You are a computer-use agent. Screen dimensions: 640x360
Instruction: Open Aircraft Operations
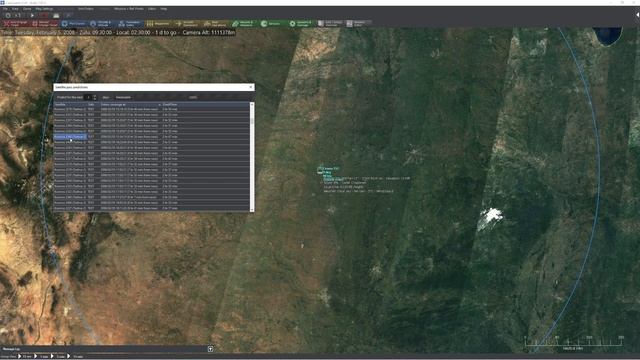tap(187, 24)
